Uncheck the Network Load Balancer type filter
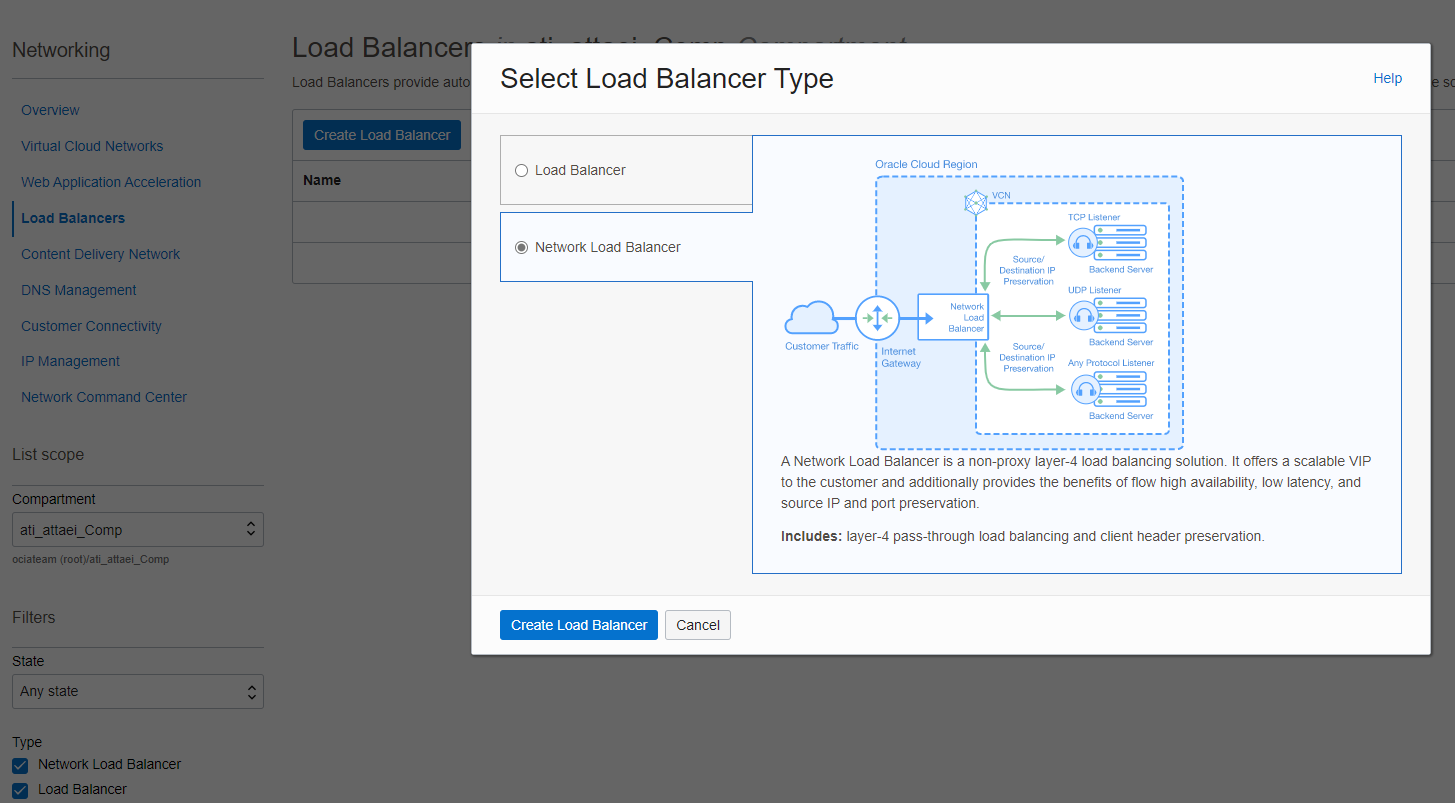The height and width of the screenshot is (803, 1455). tap(20, 765)
